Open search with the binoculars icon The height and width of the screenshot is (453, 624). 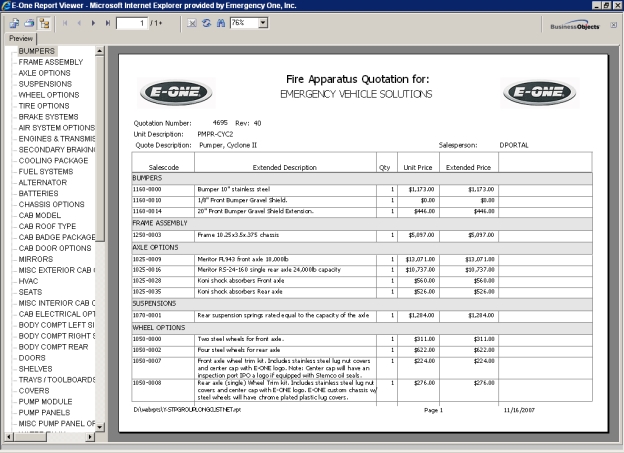coord(221,23)
